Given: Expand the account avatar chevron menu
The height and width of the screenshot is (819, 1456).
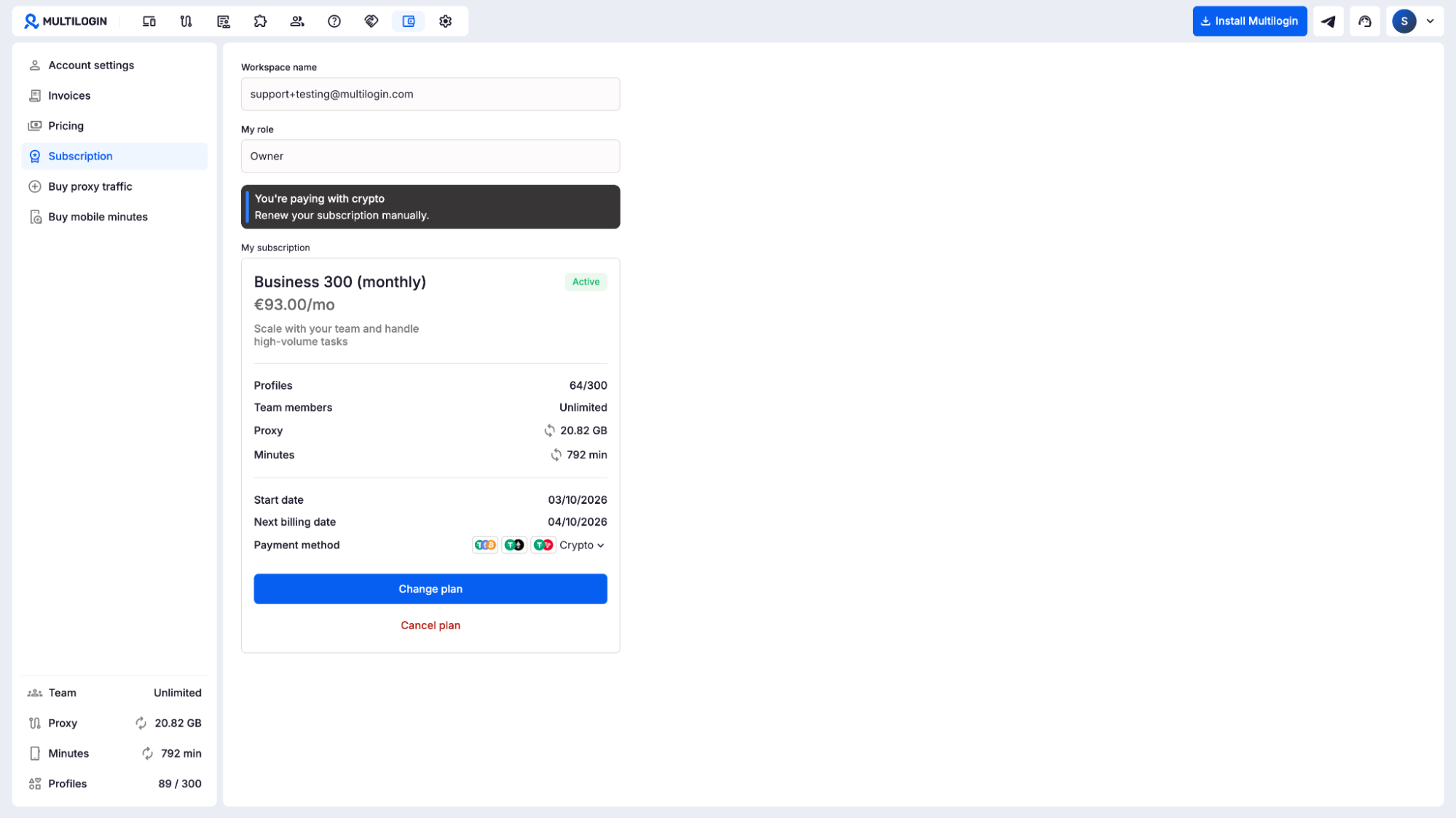Looking at the screenshot, I should coord(1431,21).
